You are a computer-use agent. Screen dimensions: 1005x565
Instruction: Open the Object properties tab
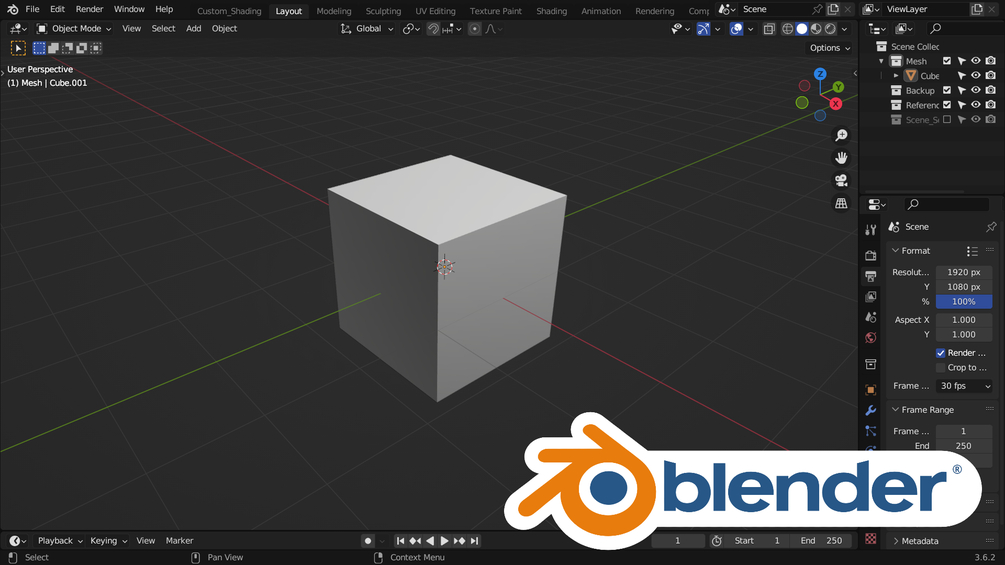(x=870, y=390)
